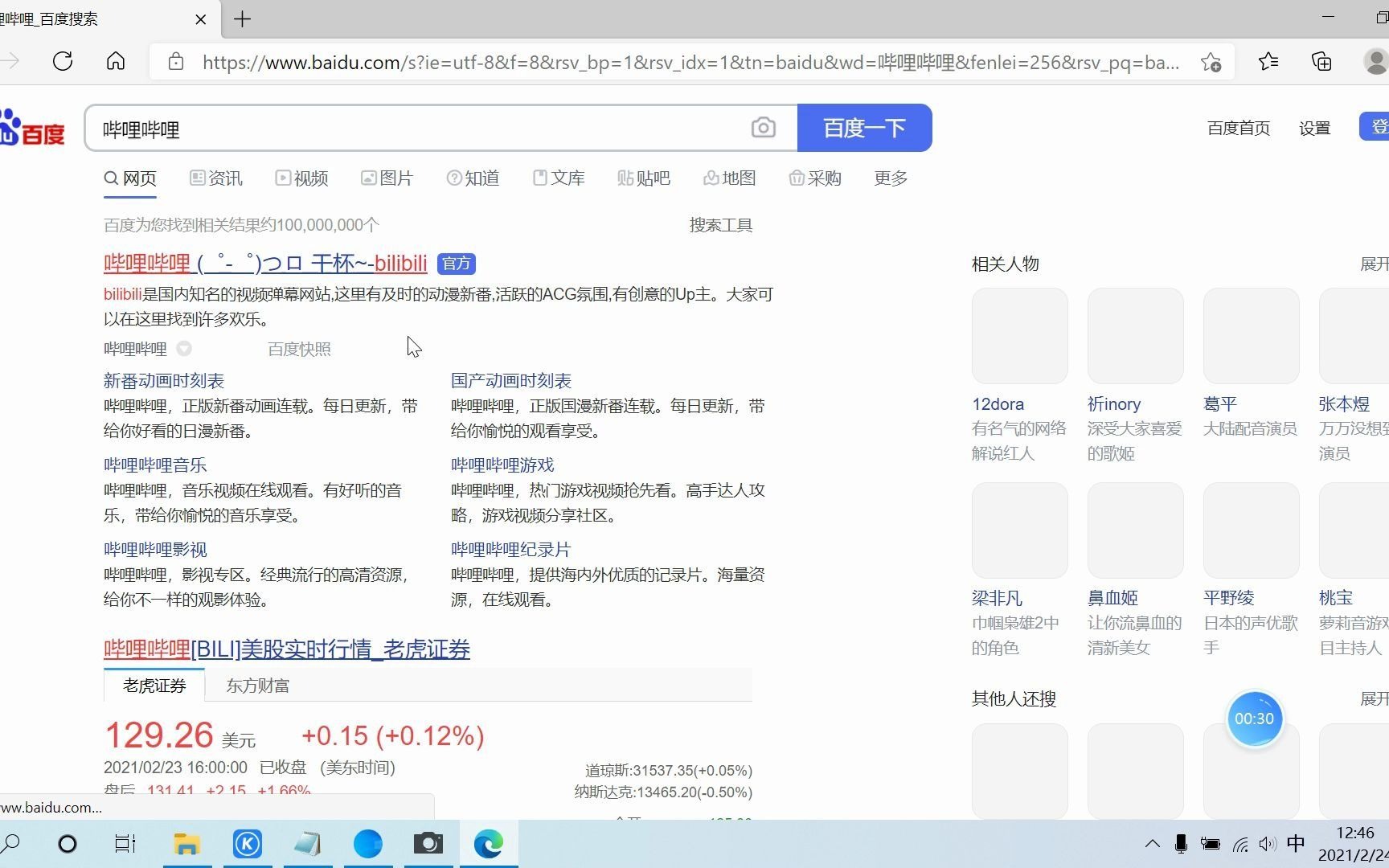Screen dimensions: 1389x868
Task: Open 百度快照 cached page link
Action: coord(299,349)
